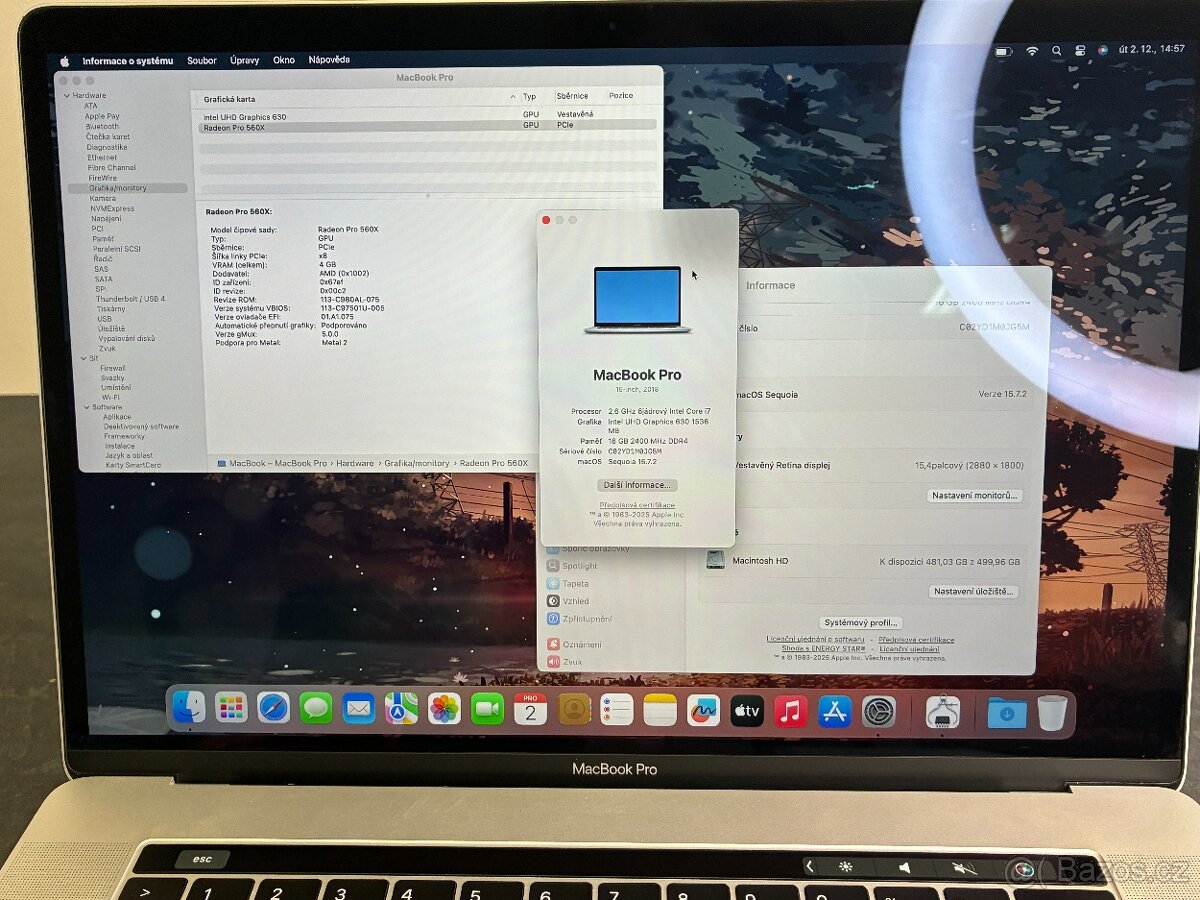The width and height of the screenshot is (1200, 900).
Task: Open the System Information icon in the Dock
Action: [942, 712]
